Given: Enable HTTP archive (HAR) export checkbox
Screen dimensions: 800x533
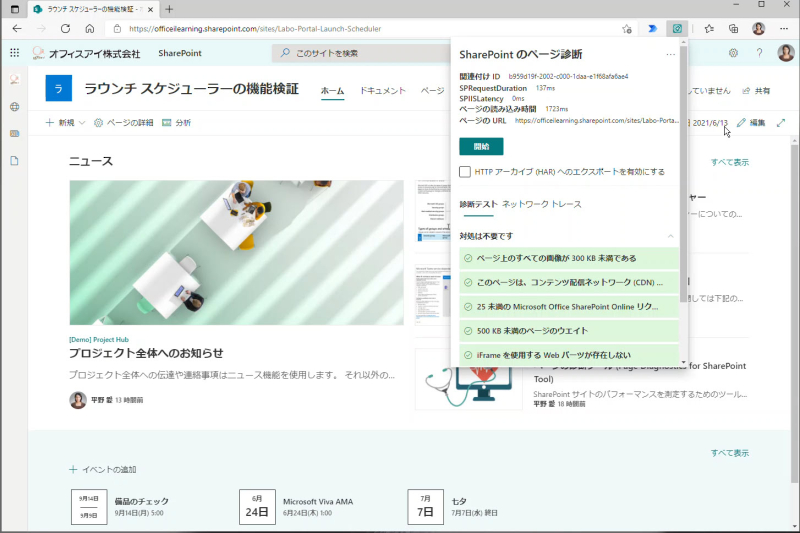Looking at the screenshot, I should (x=465, y=171).
